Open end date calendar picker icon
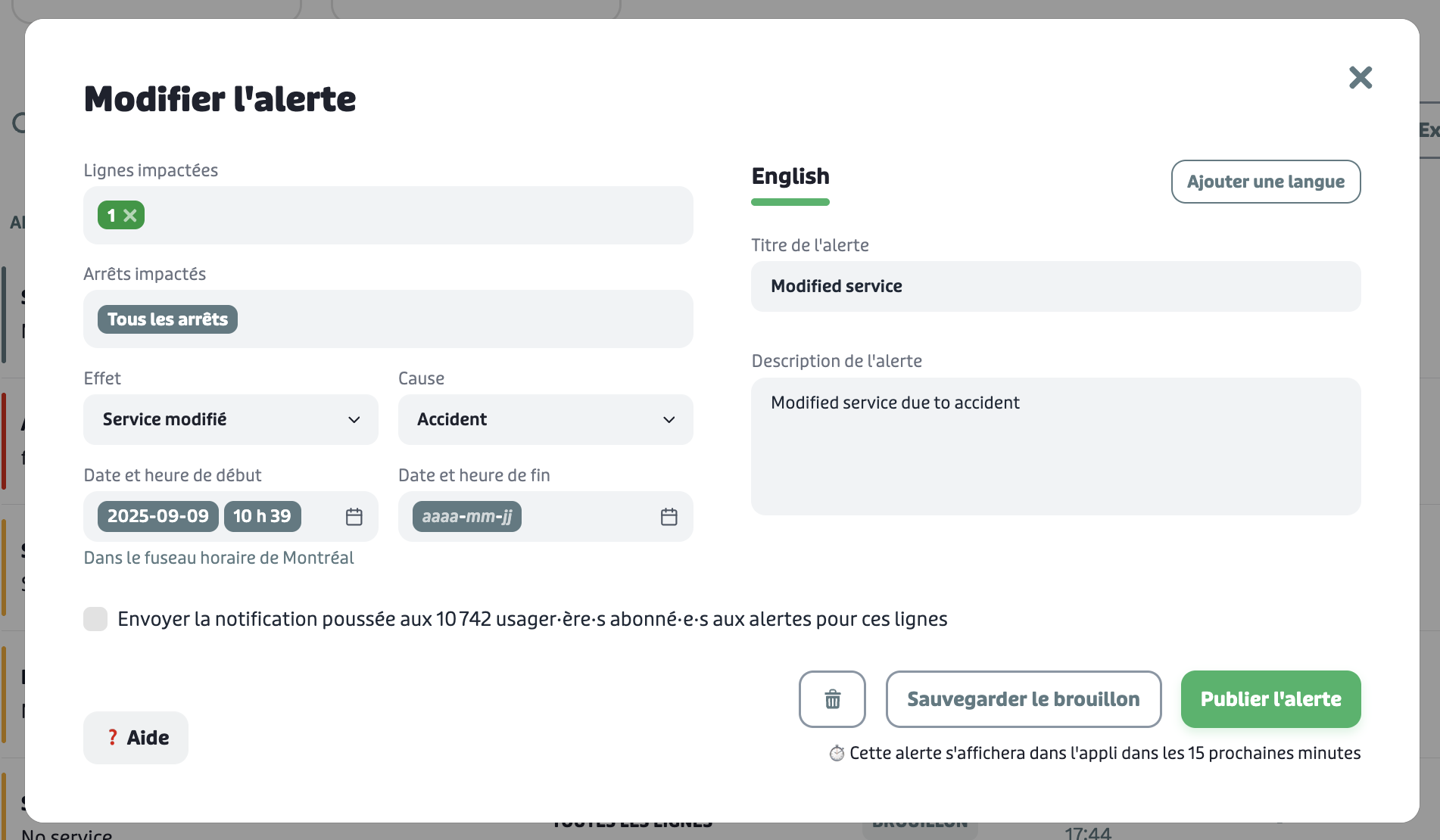Image resolution: width=1440 pixels, height=840 pixels. pyautogui.click(x=669, y=517)
